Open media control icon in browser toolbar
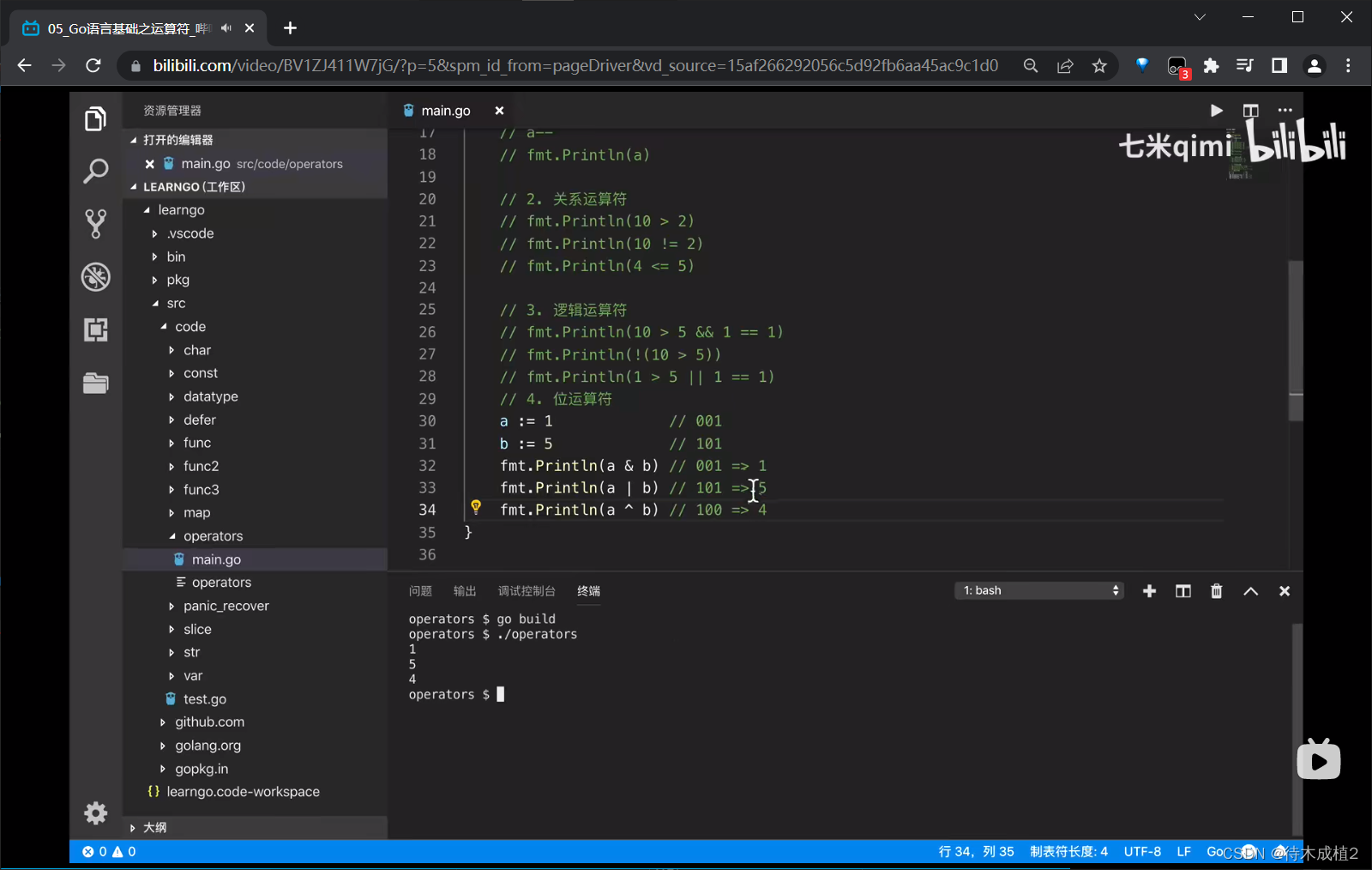The height and width of the screenshot is (870, 1372). [1245, 66]
